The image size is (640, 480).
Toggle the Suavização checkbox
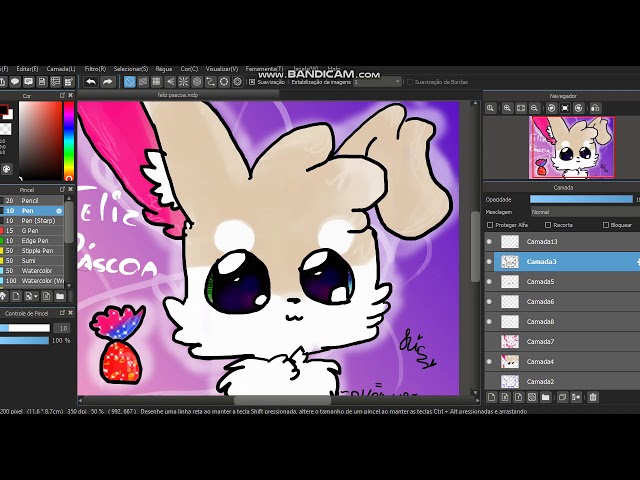[252, 82]
